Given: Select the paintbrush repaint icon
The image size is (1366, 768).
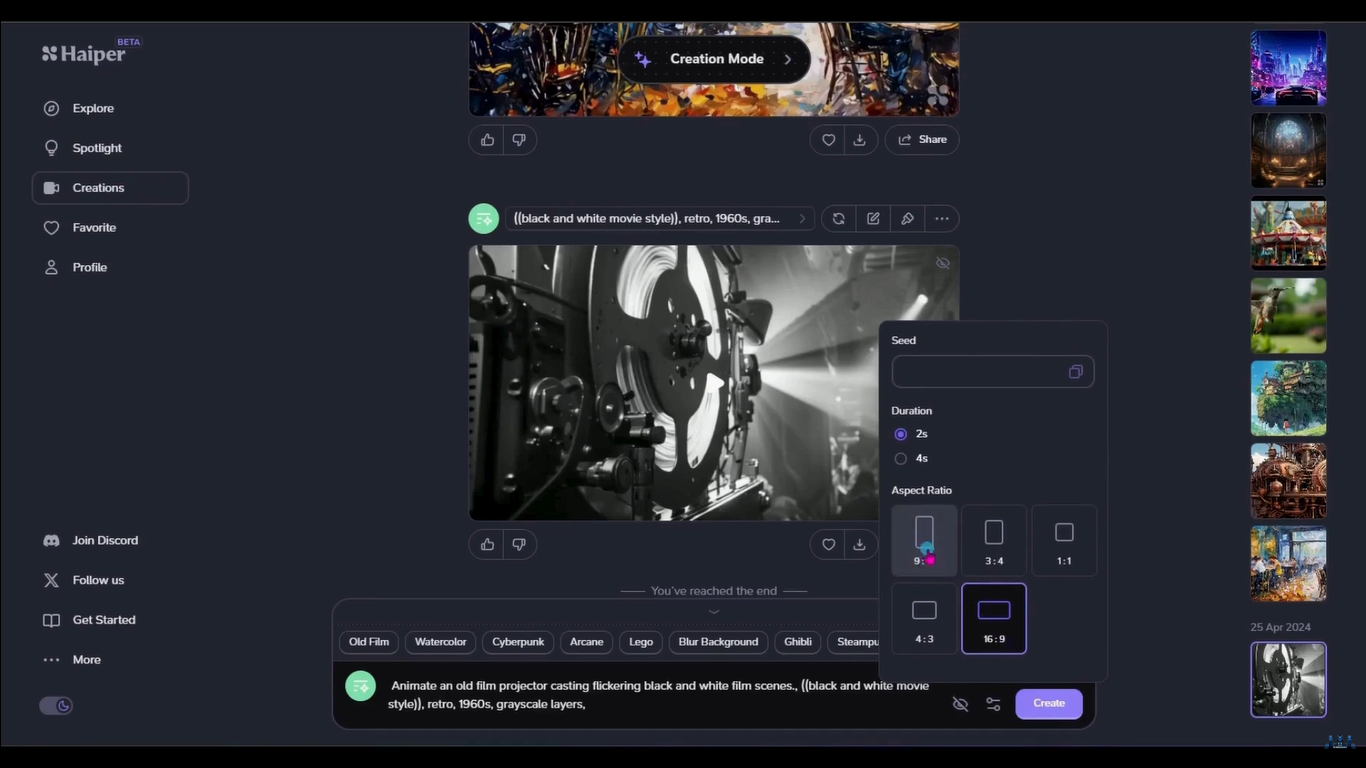Looking at the screenshot, I should click(907, 218).
